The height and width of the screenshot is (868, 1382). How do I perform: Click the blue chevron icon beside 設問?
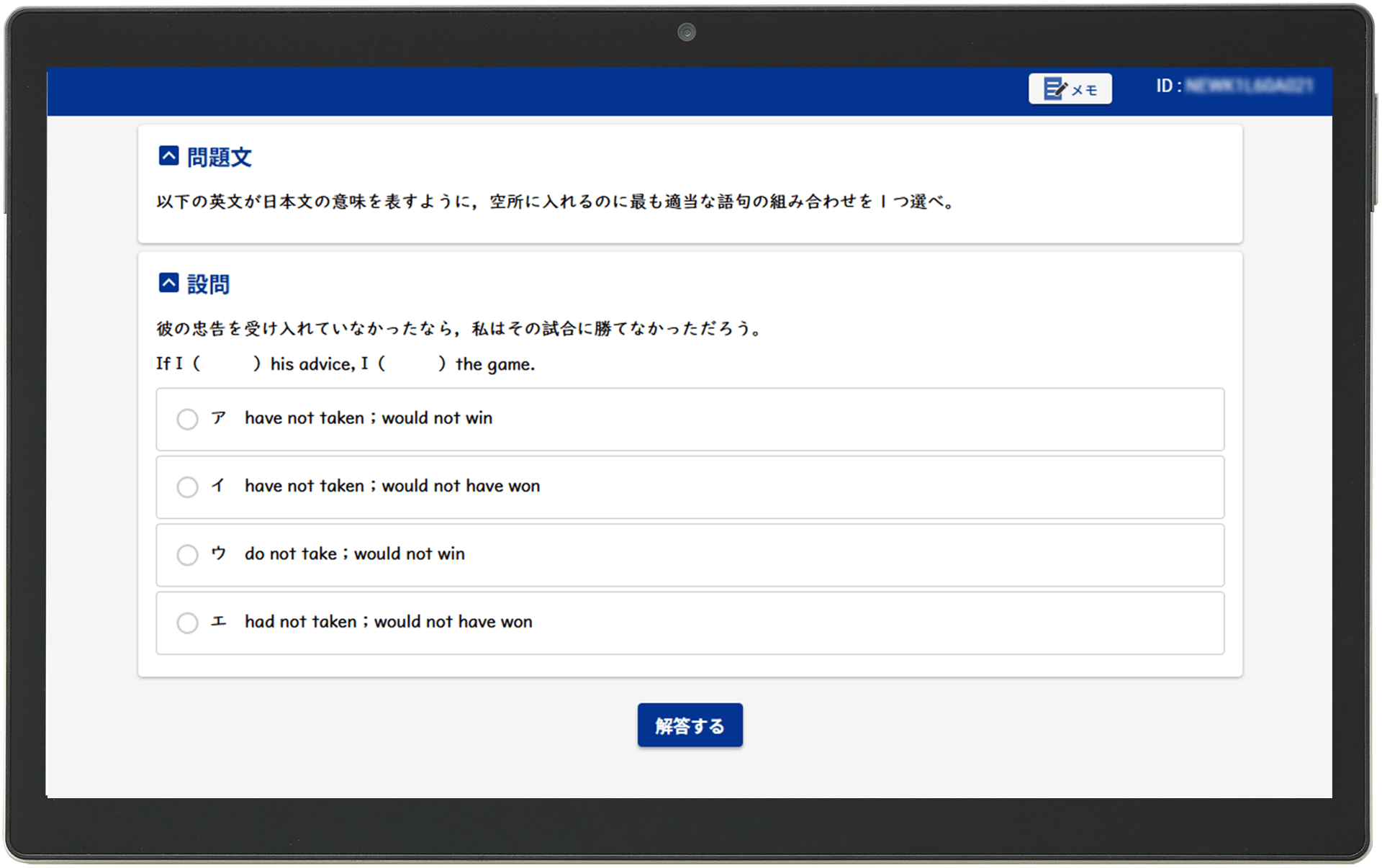click(168, 283)
